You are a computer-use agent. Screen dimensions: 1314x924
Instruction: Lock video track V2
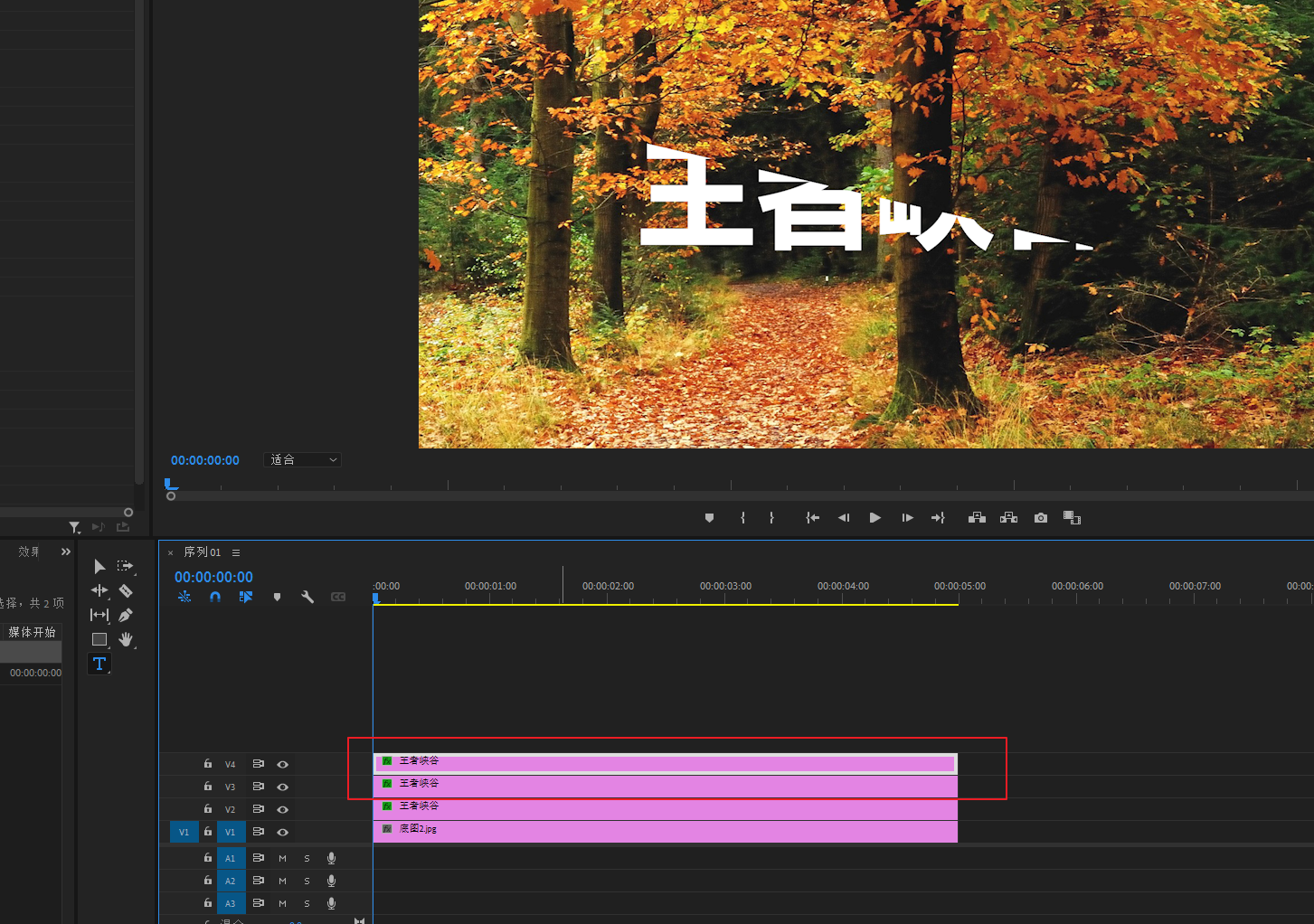pos(208,809)
